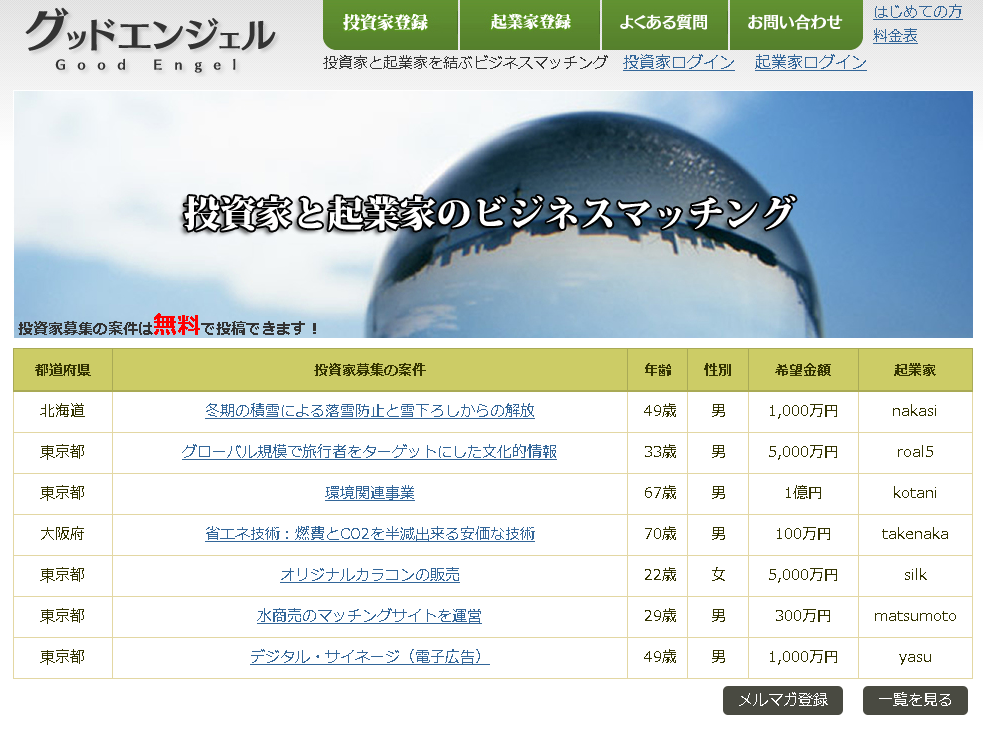Select the 投資家募集の案件 column header
Viewport: 983px width, 729px height.
[x=370, y=370]
